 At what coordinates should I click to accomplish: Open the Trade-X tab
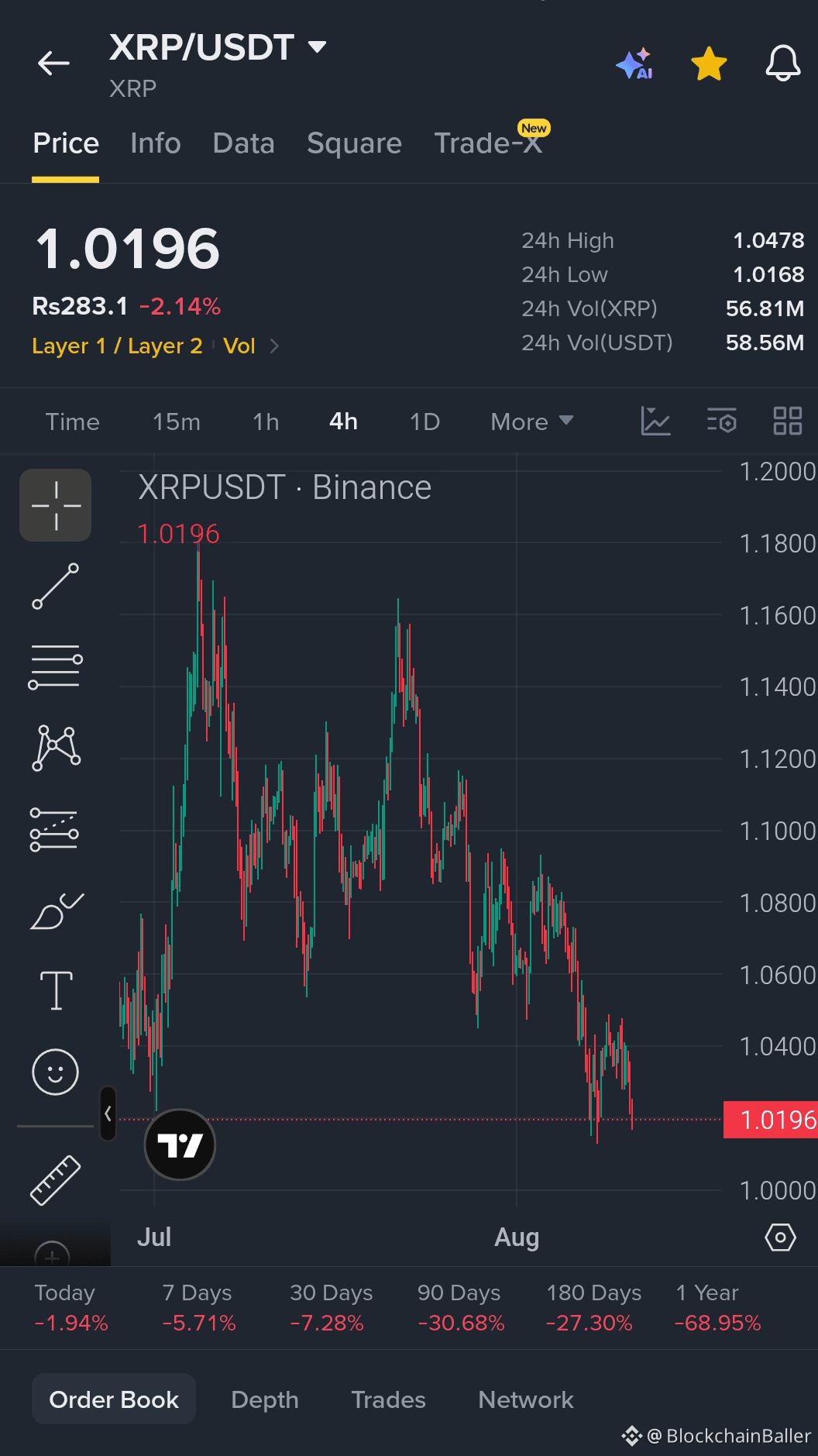tap(488, 143)
